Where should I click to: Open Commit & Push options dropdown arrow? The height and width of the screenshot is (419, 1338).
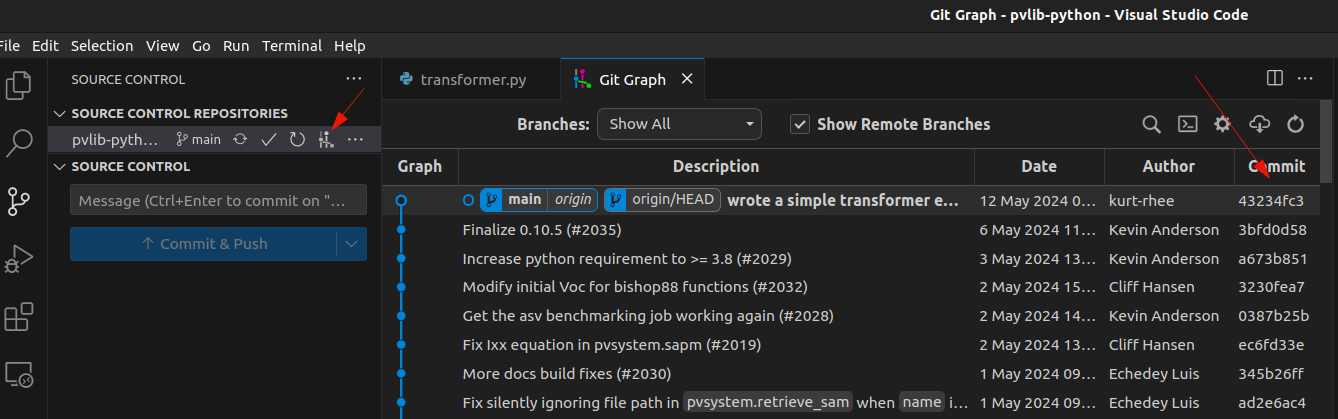[351, 244]
